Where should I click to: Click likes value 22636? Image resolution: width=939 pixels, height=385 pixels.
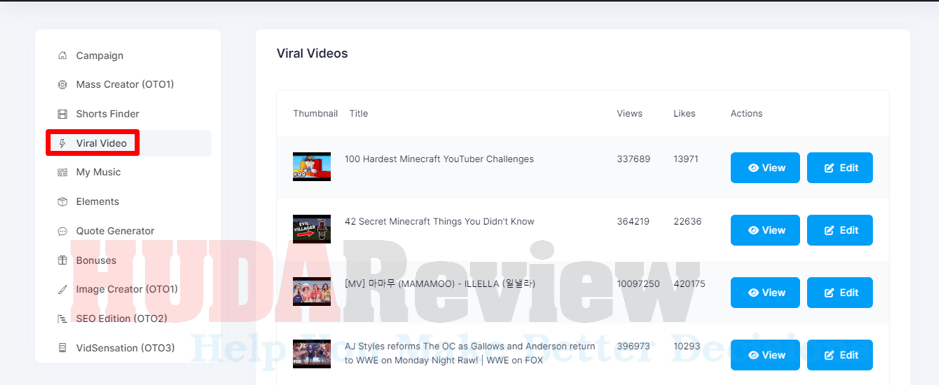point(688,222)
